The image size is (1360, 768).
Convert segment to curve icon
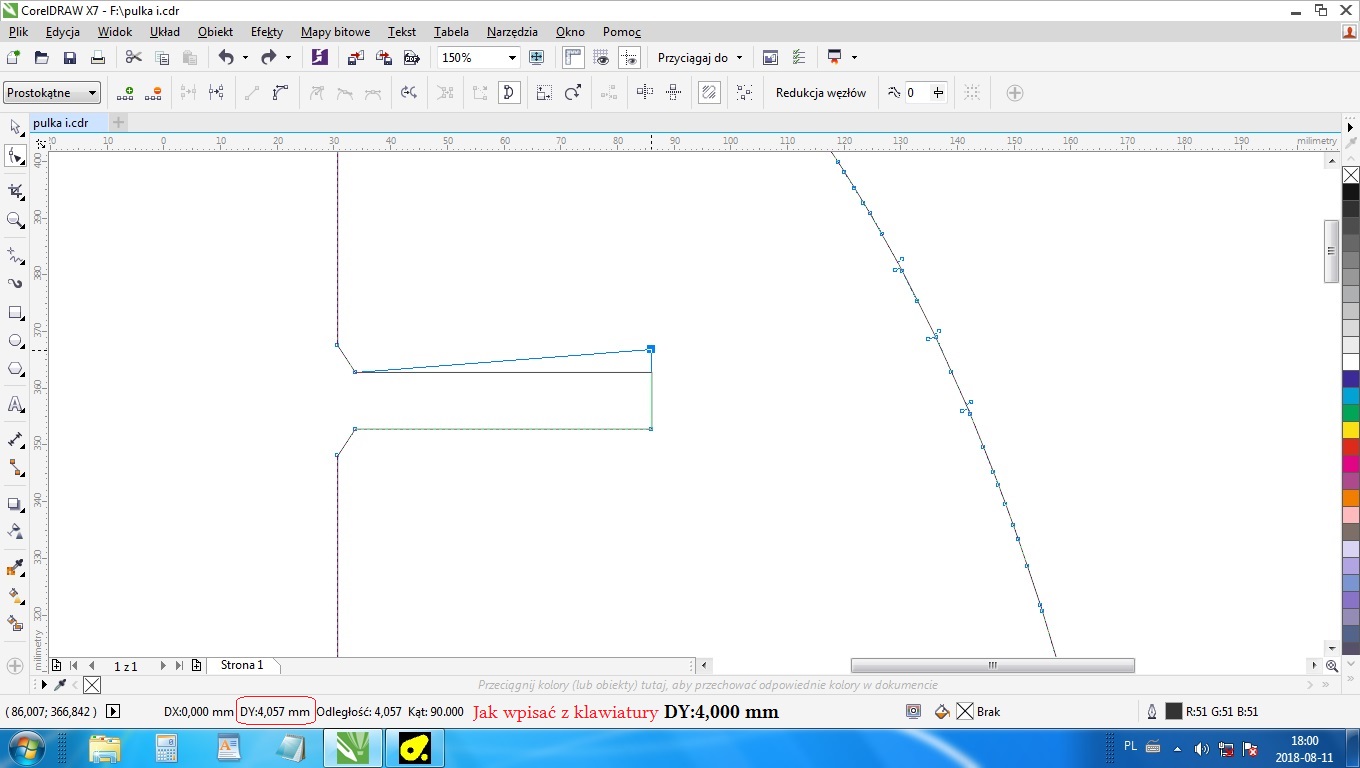click(x=280, y=93)
